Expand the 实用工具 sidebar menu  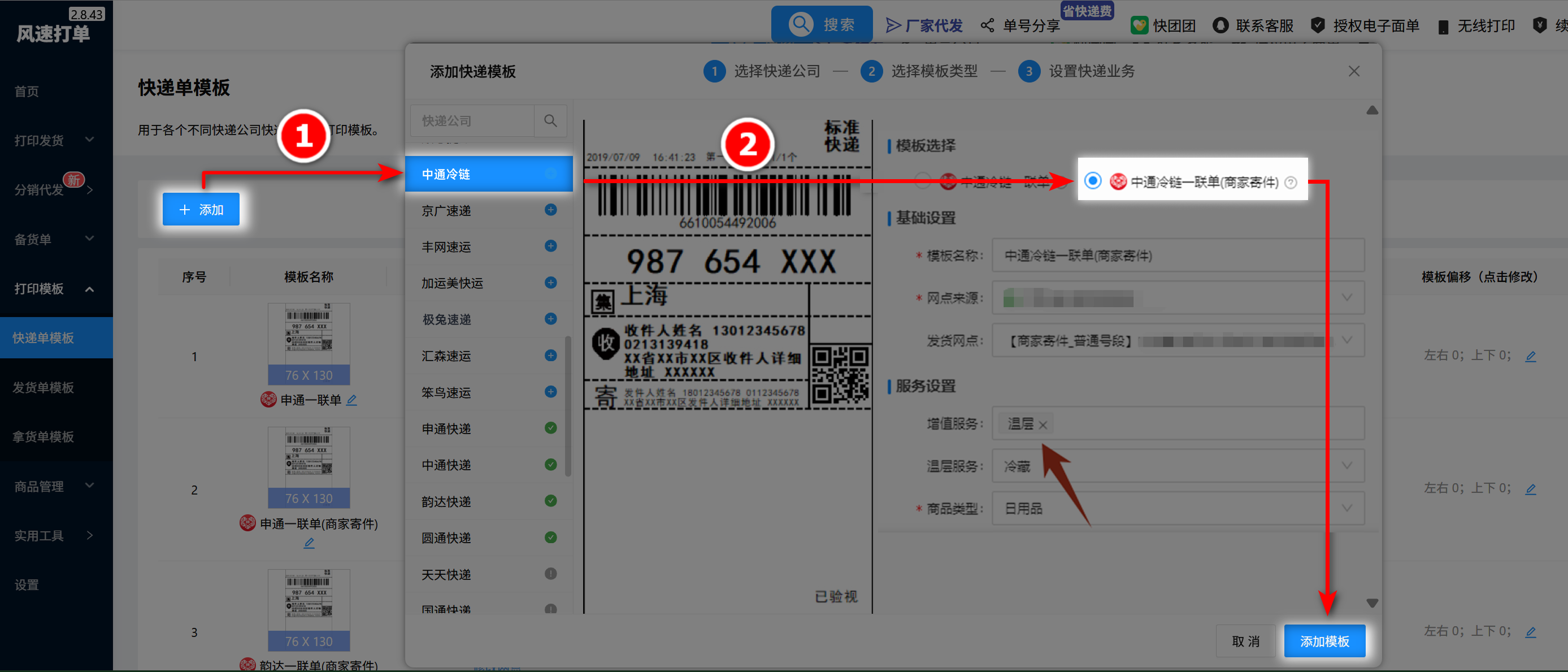[x=56, y=535]
